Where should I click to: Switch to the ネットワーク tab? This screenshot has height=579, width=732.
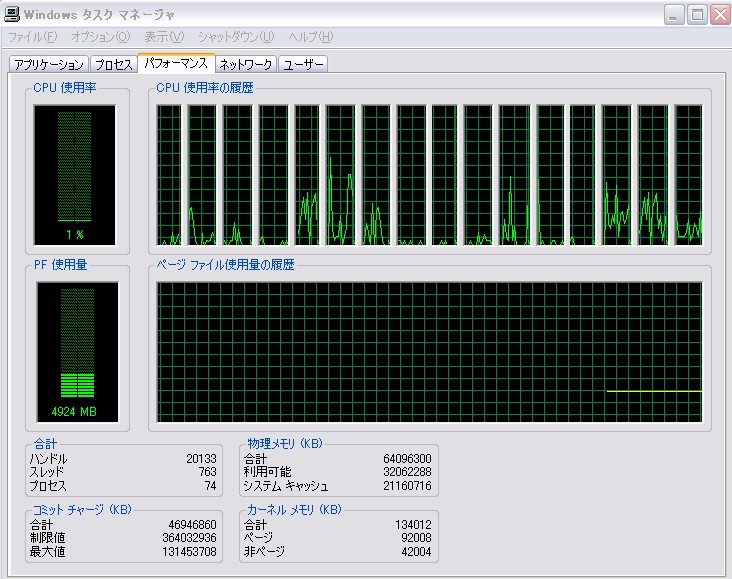tap(246, 64)
